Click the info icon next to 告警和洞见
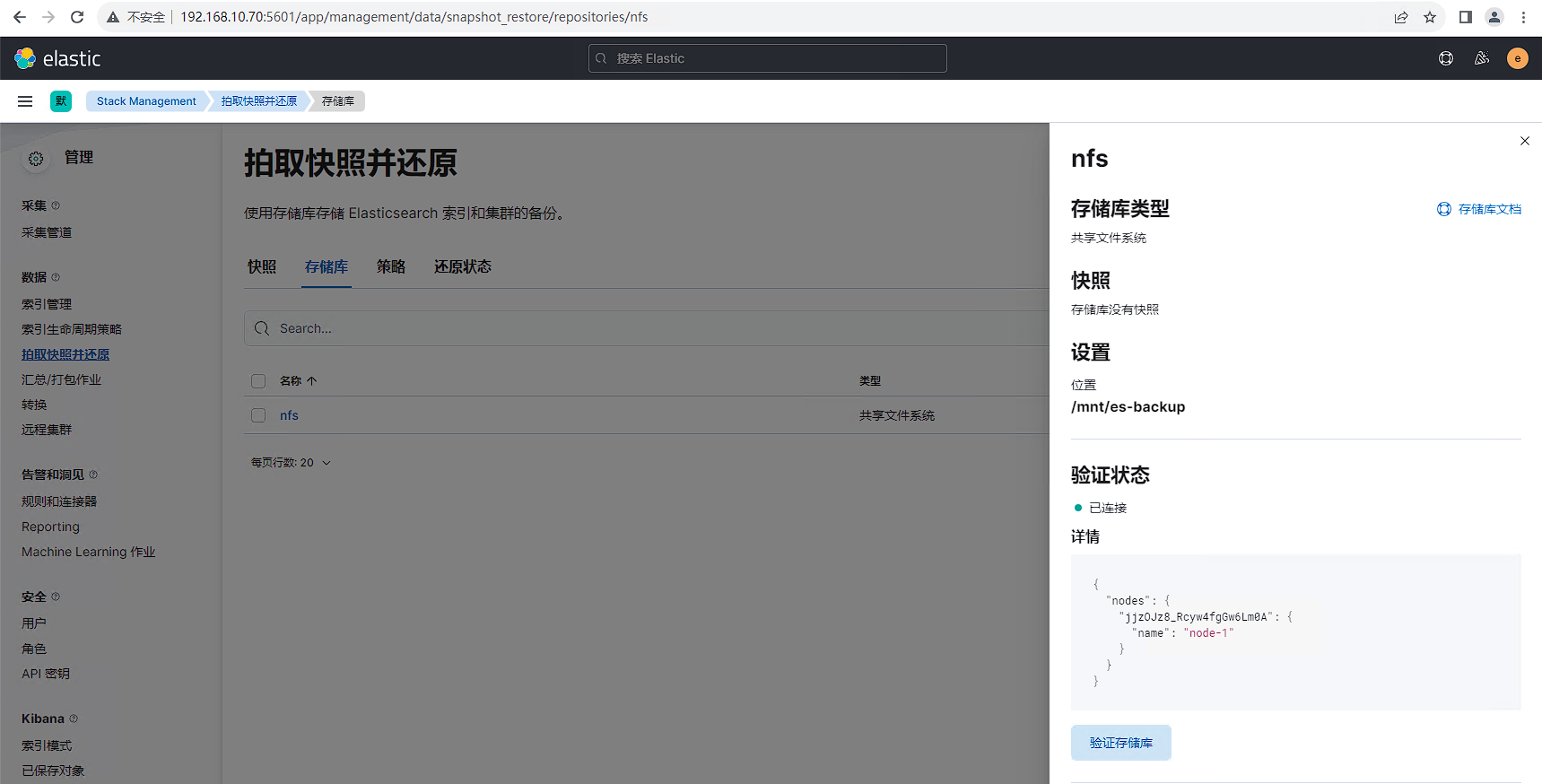Screen dimensions: 1542x784 click(x=93, y=475)
